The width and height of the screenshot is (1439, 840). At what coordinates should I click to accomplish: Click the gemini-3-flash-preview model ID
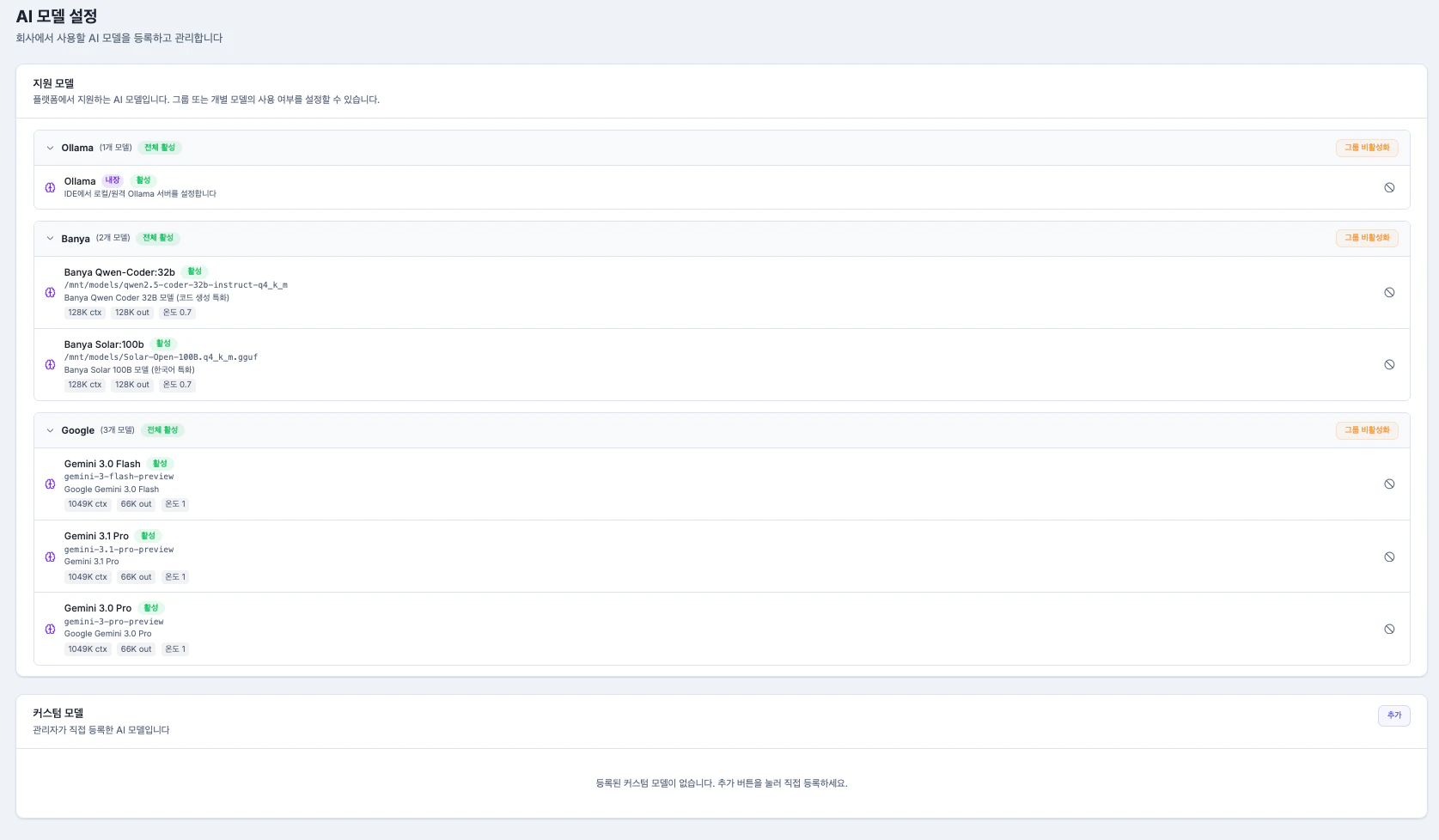119,477
